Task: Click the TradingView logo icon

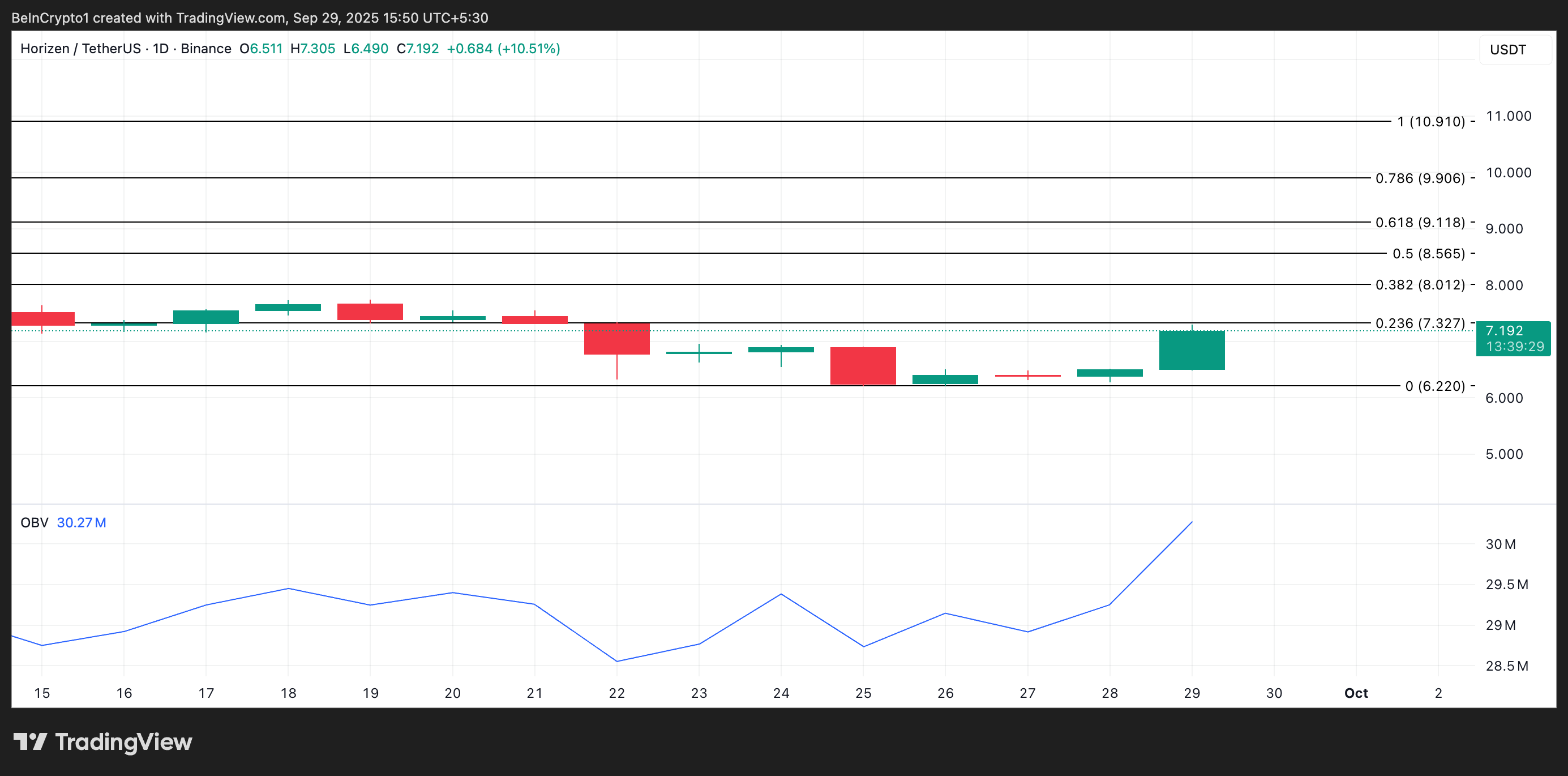Action: [x=31, y=741]
